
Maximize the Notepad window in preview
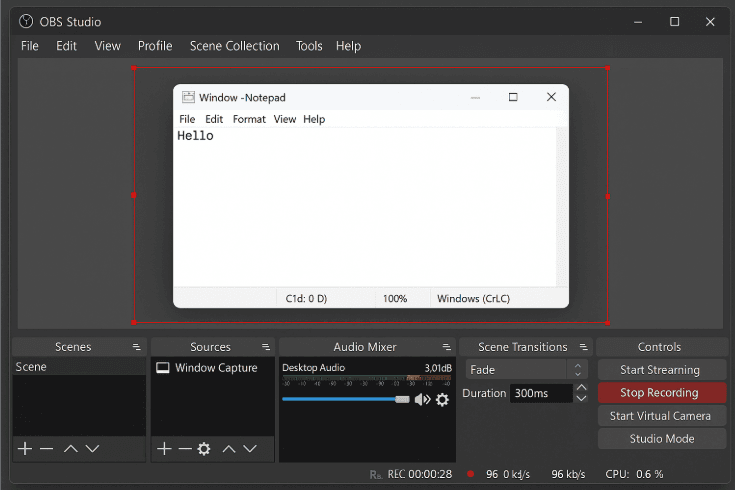click(x=513, y=97)
